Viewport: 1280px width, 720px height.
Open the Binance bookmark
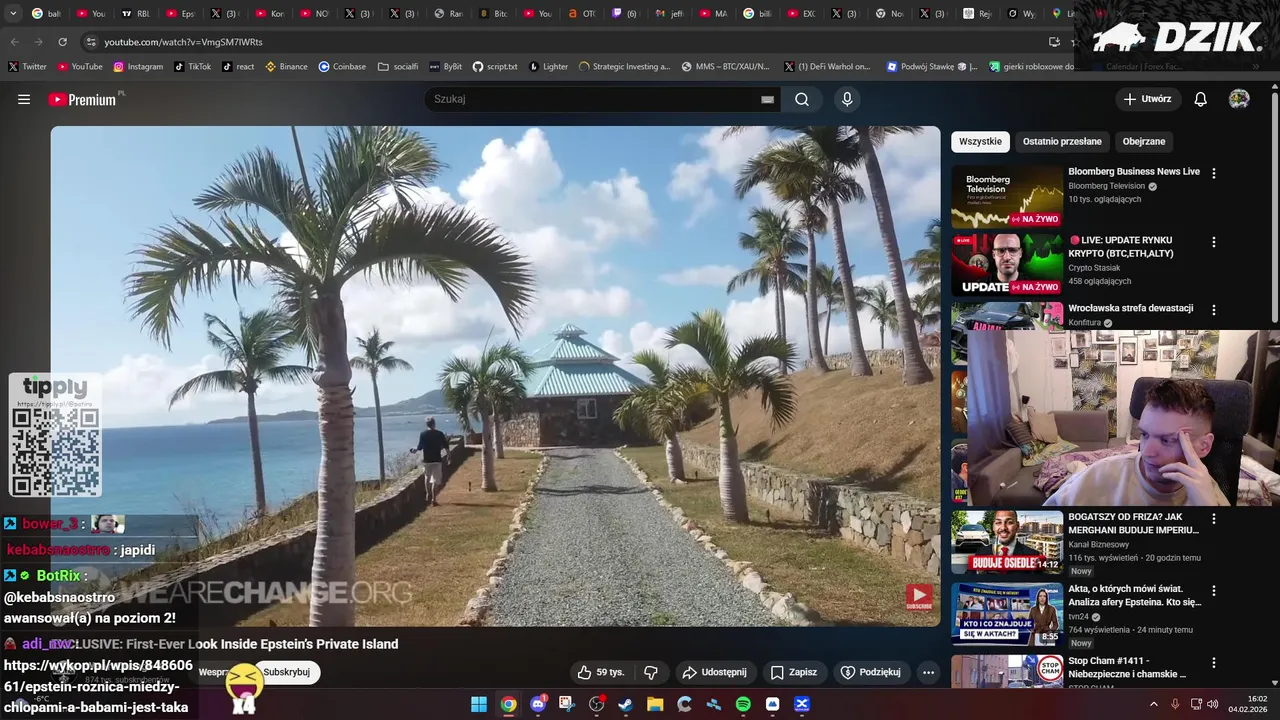click(x=286, y=66)
